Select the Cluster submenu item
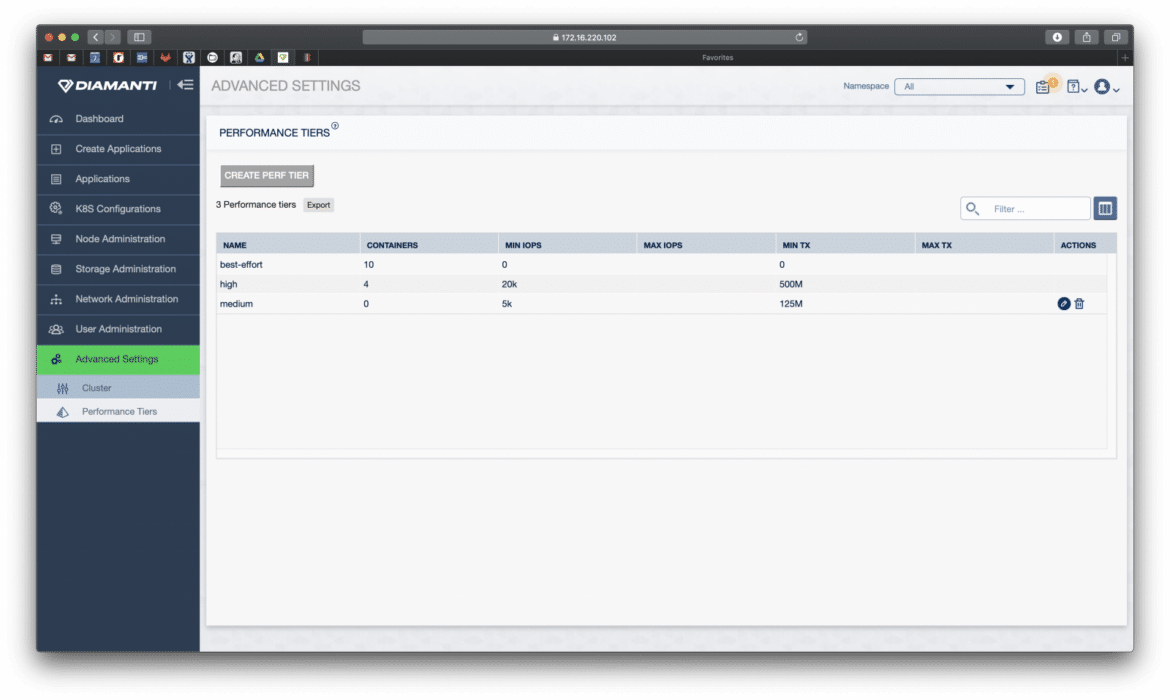This screenshot has width=1170, height=700. point(118,387)
